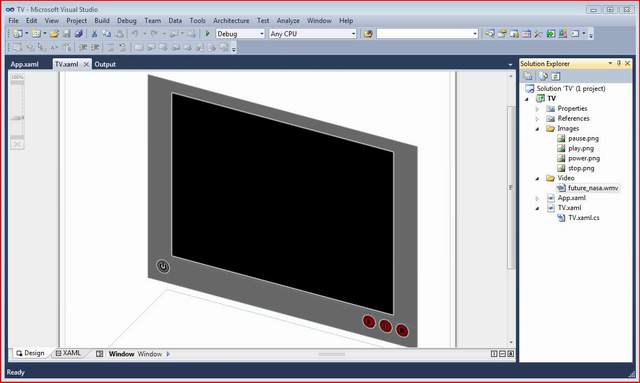
Task: Click the power button on TV design
Action: click(x=163, y=266)
